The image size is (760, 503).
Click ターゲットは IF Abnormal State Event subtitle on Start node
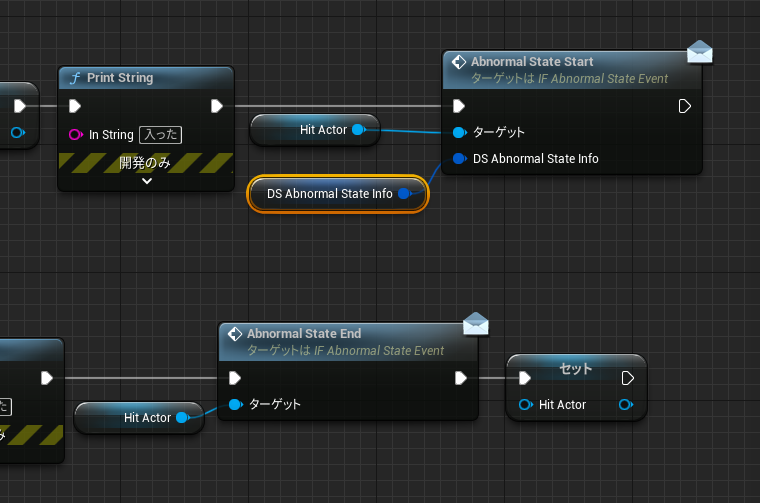click(570, 79)
